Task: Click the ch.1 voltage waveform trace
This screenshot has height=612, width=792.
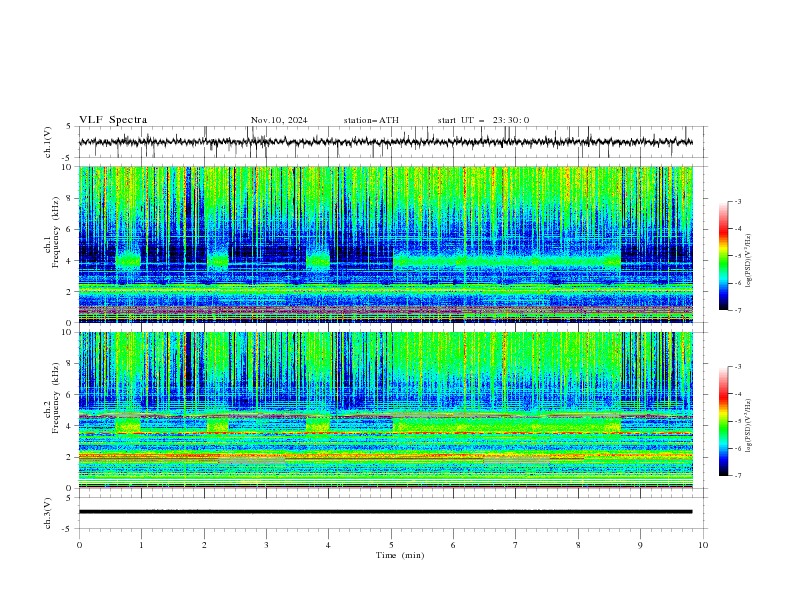Action: tap(385, 142)
